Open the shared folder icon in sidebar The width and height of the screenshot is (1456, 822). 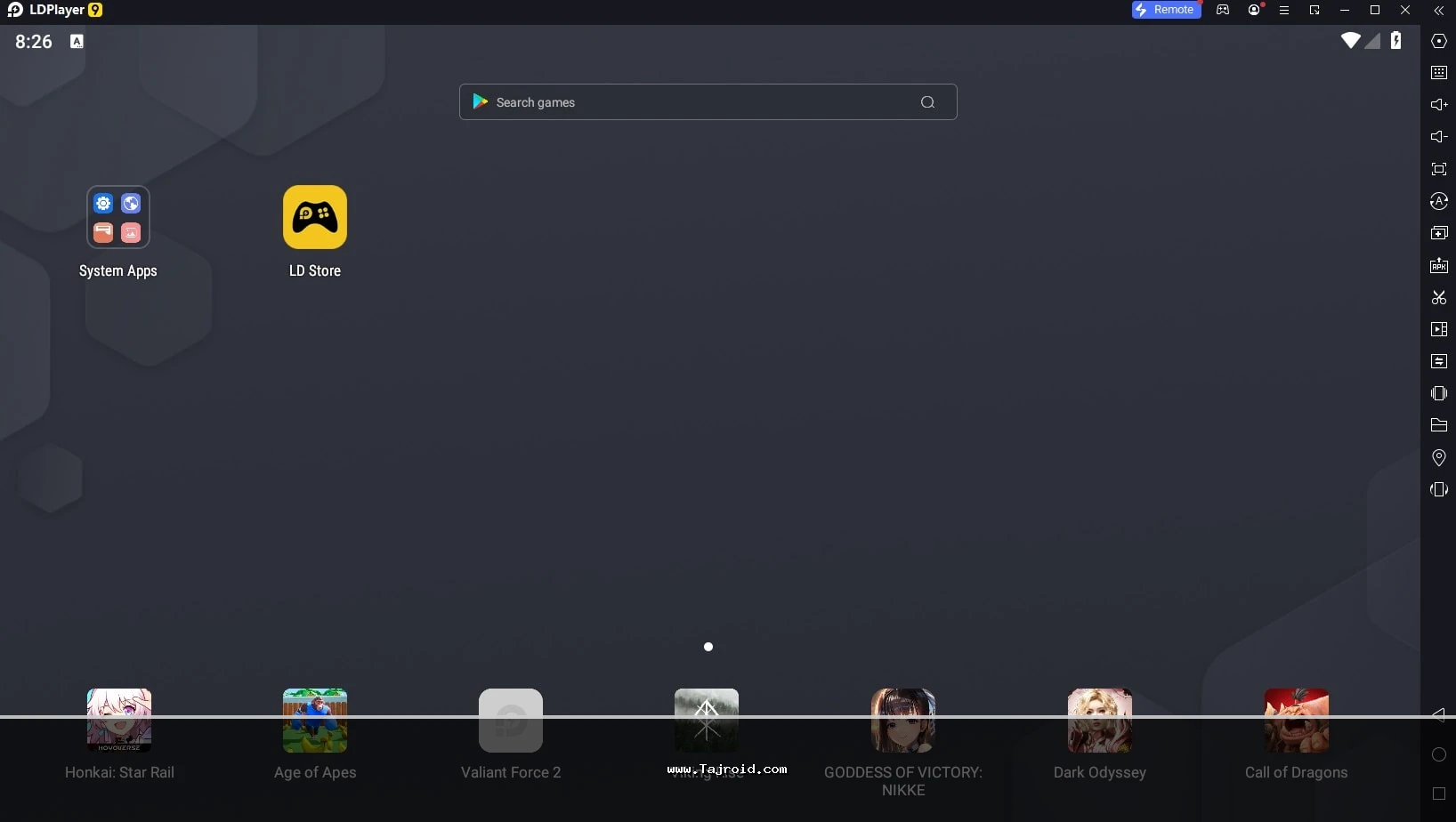pos(1438,425)
